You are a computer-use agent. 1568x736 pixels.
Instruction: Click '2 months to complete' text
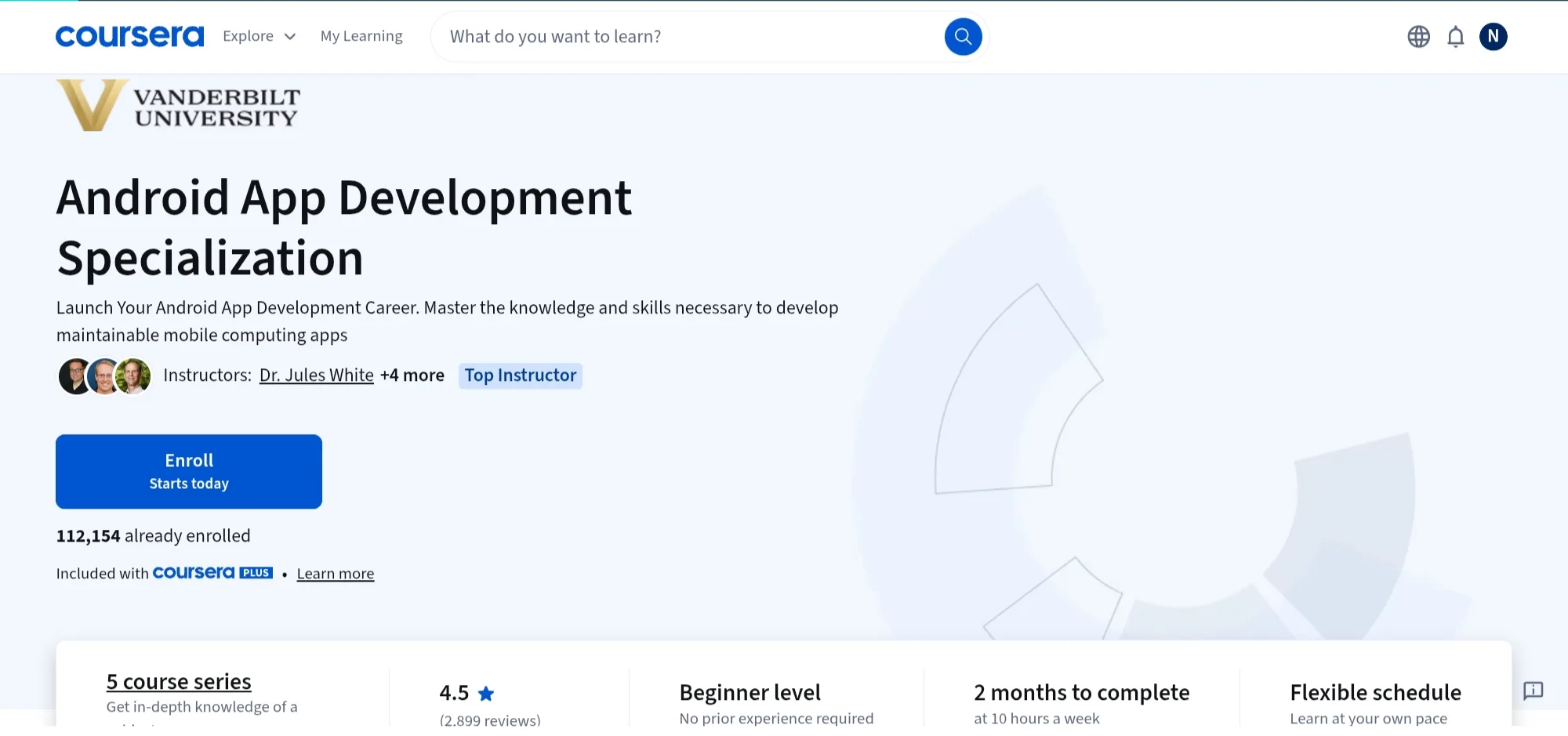click(x=1082, y=693)
